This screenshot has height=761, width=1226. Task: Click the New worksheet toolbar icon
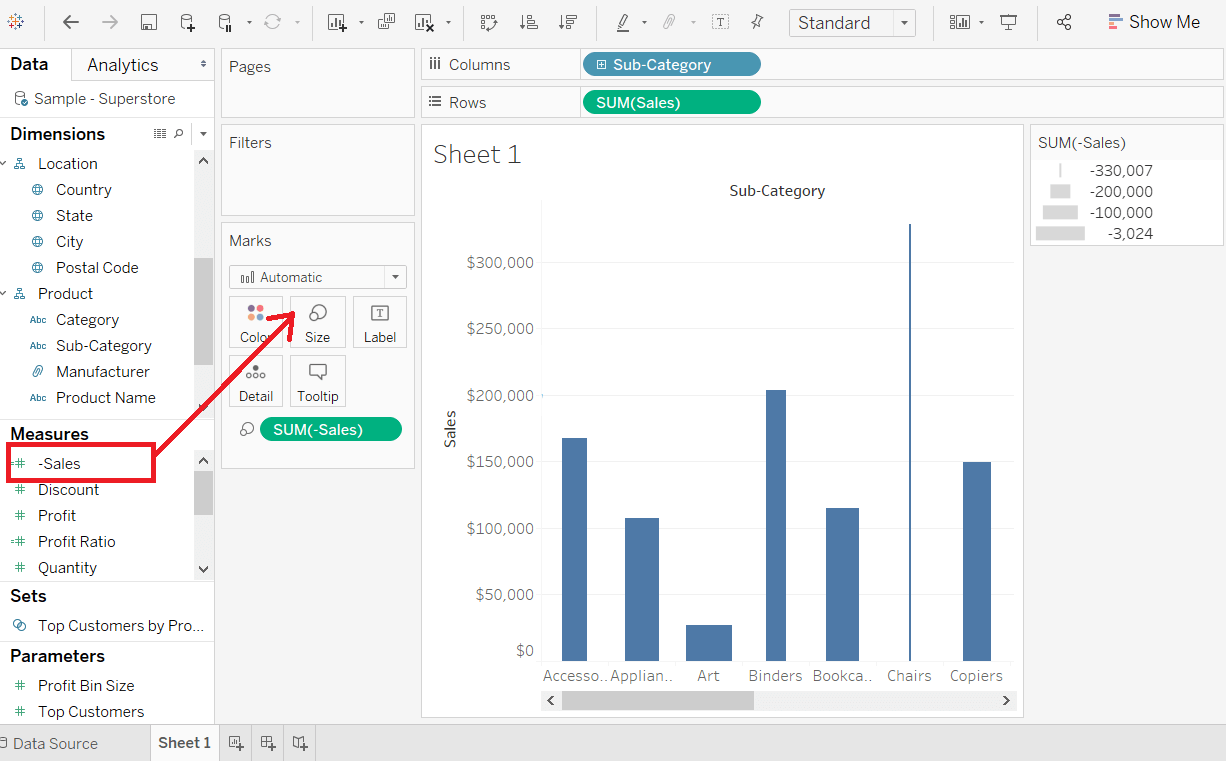click(337, 22)
